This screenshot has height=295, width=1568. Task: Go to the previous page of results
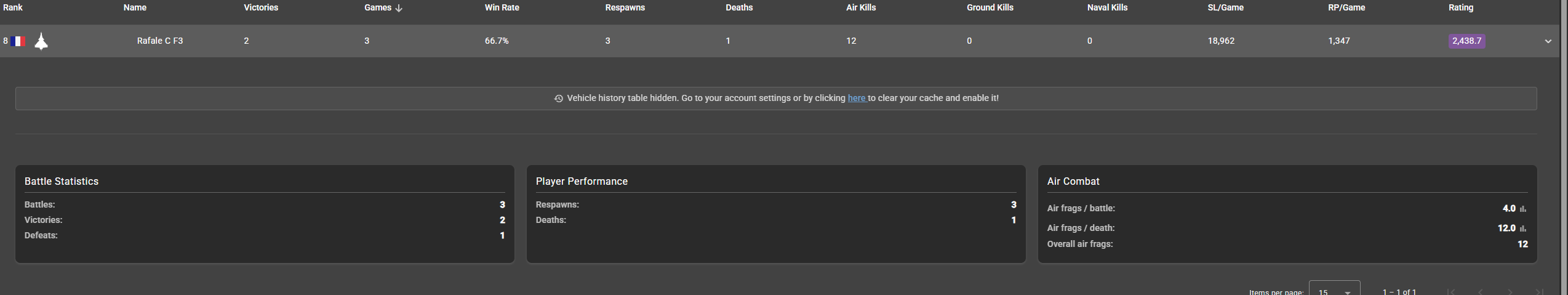coord(1481,291)
